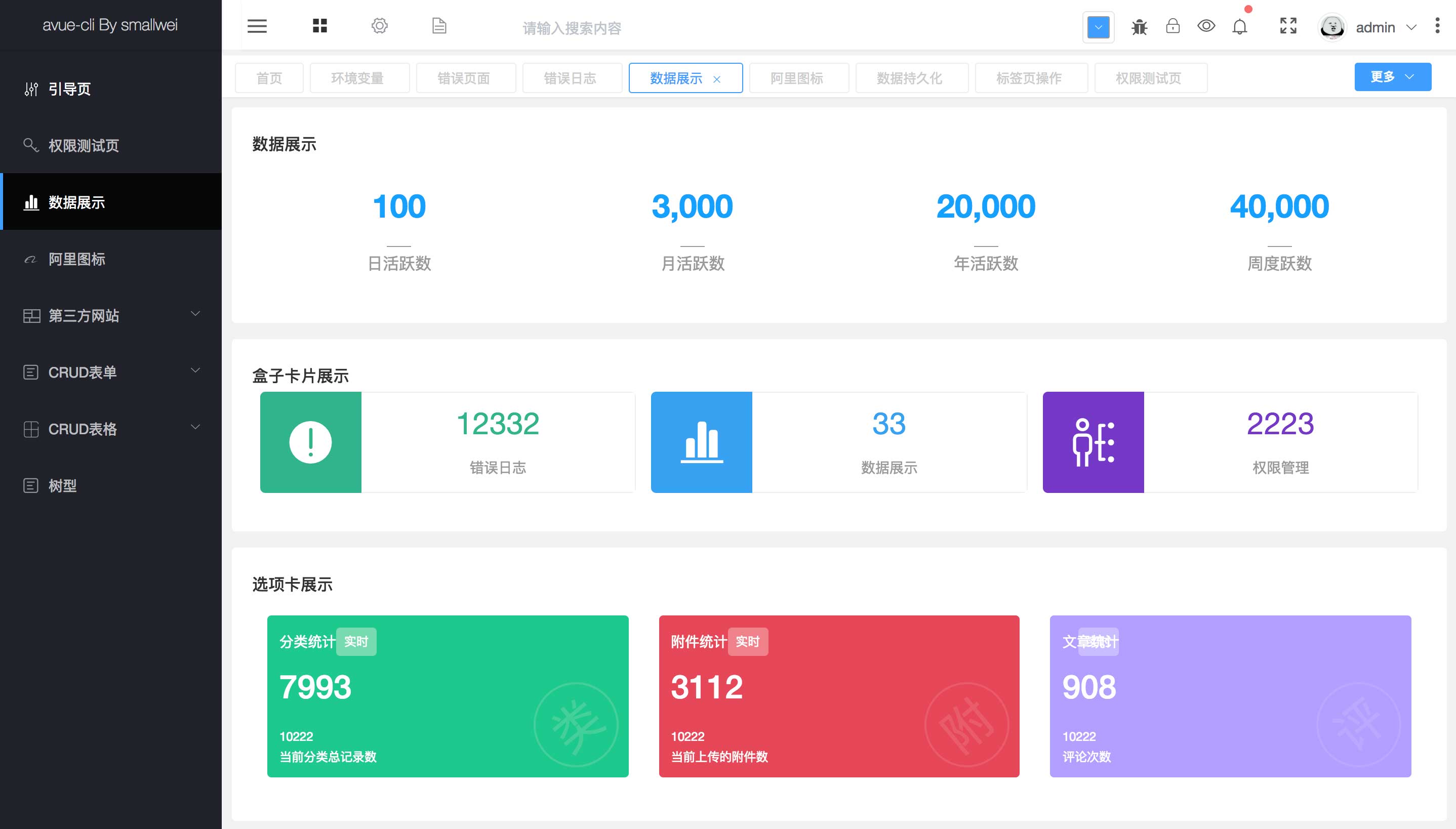Open the blue color theme dropdown
The height and width of the screenshot is (829, 1456).
tap(1099, 27)
